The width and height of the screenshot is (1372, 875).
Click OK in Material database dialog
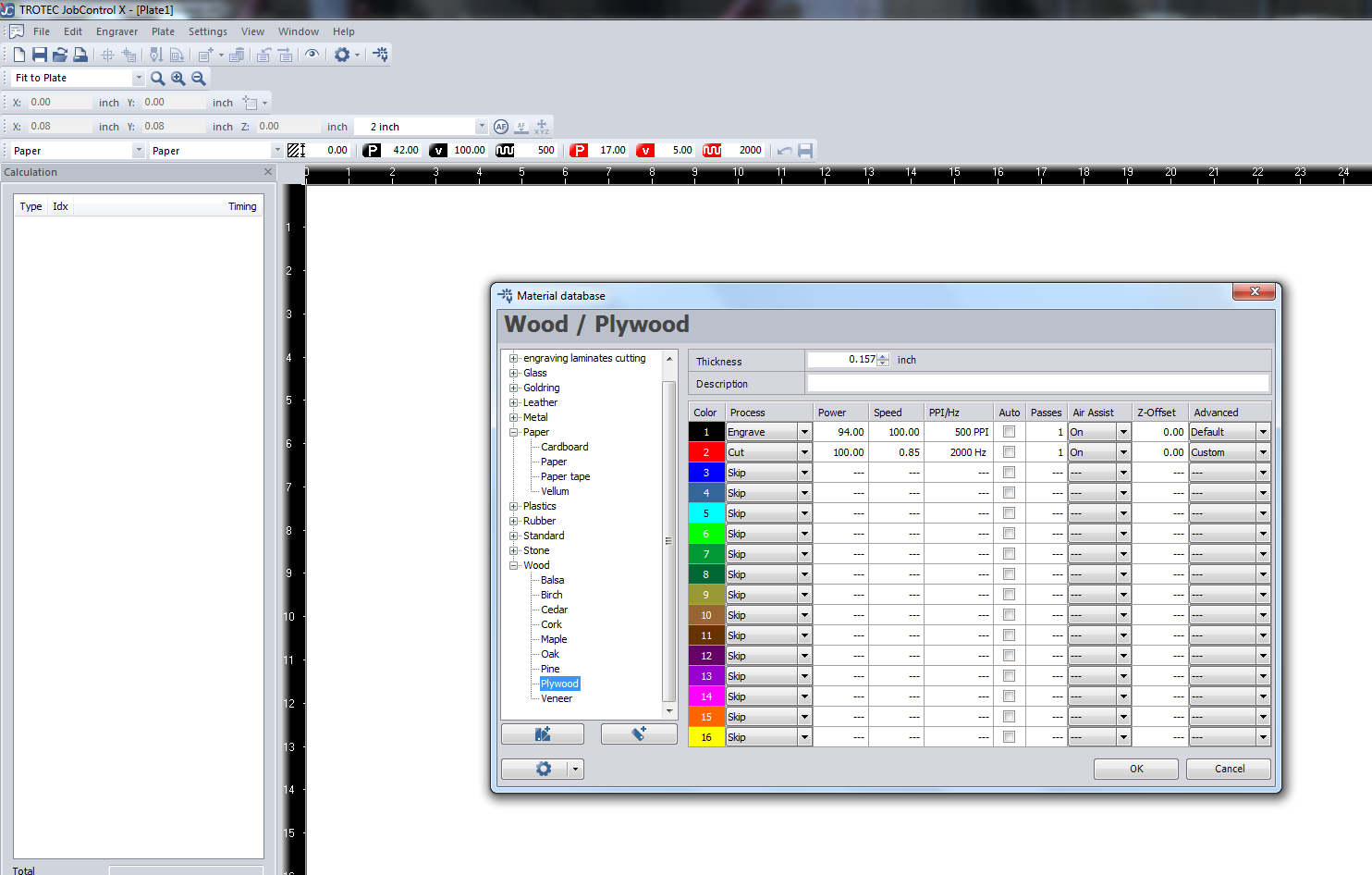[x=1136, y=769]
